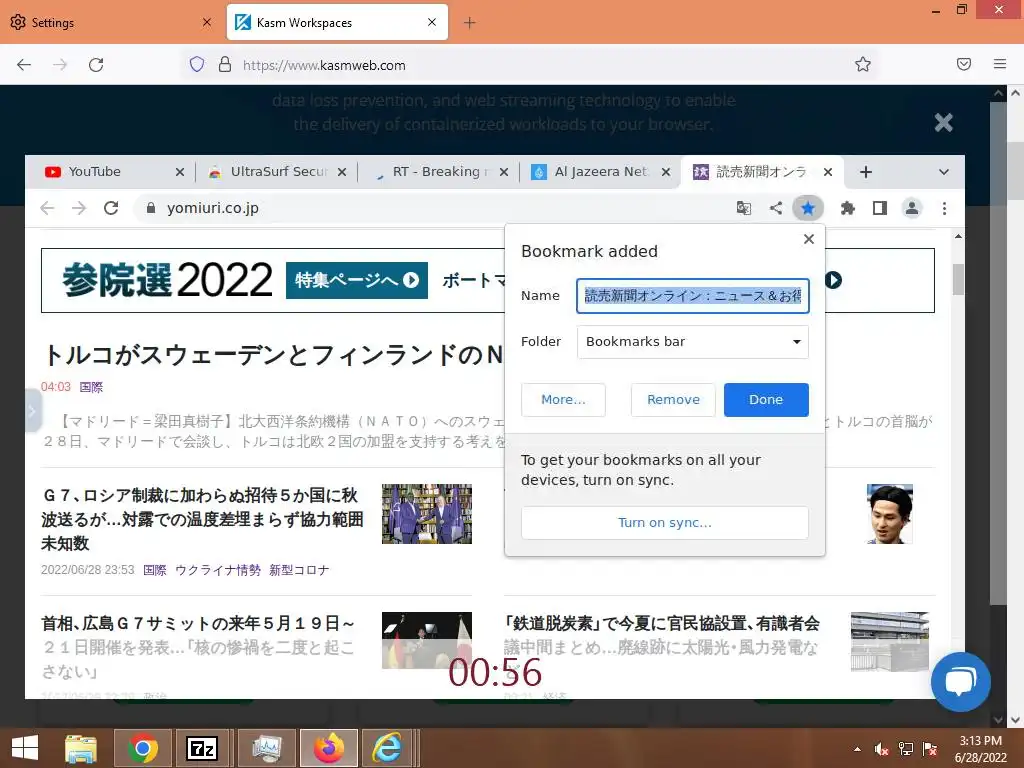Reload the Kasm Workspaces page in Firefox
The height and width of the screenshot is (768, 1024).
[x=96, y=65]
